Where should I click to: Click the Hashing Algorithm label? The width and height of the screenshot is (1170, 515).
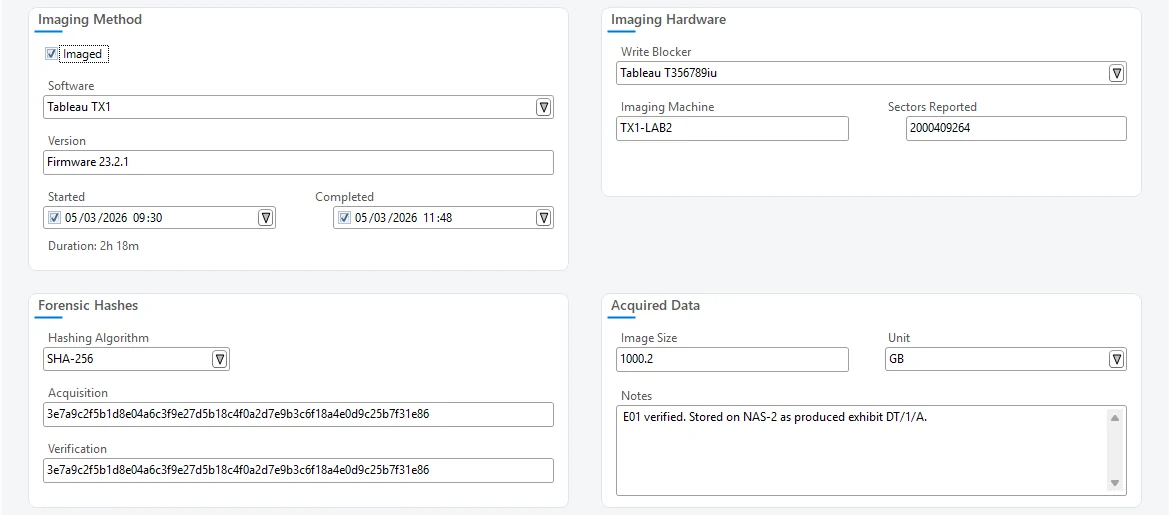point(98,338)
